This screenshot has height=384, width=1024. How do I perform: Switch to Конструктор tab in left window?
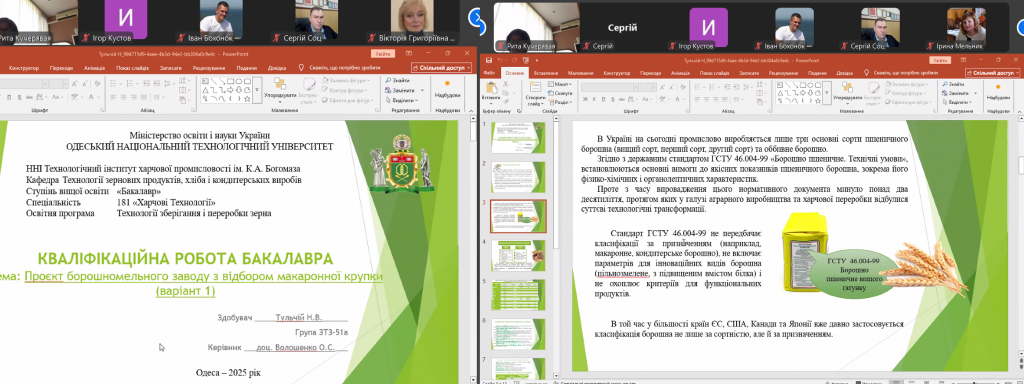(24, 68)
